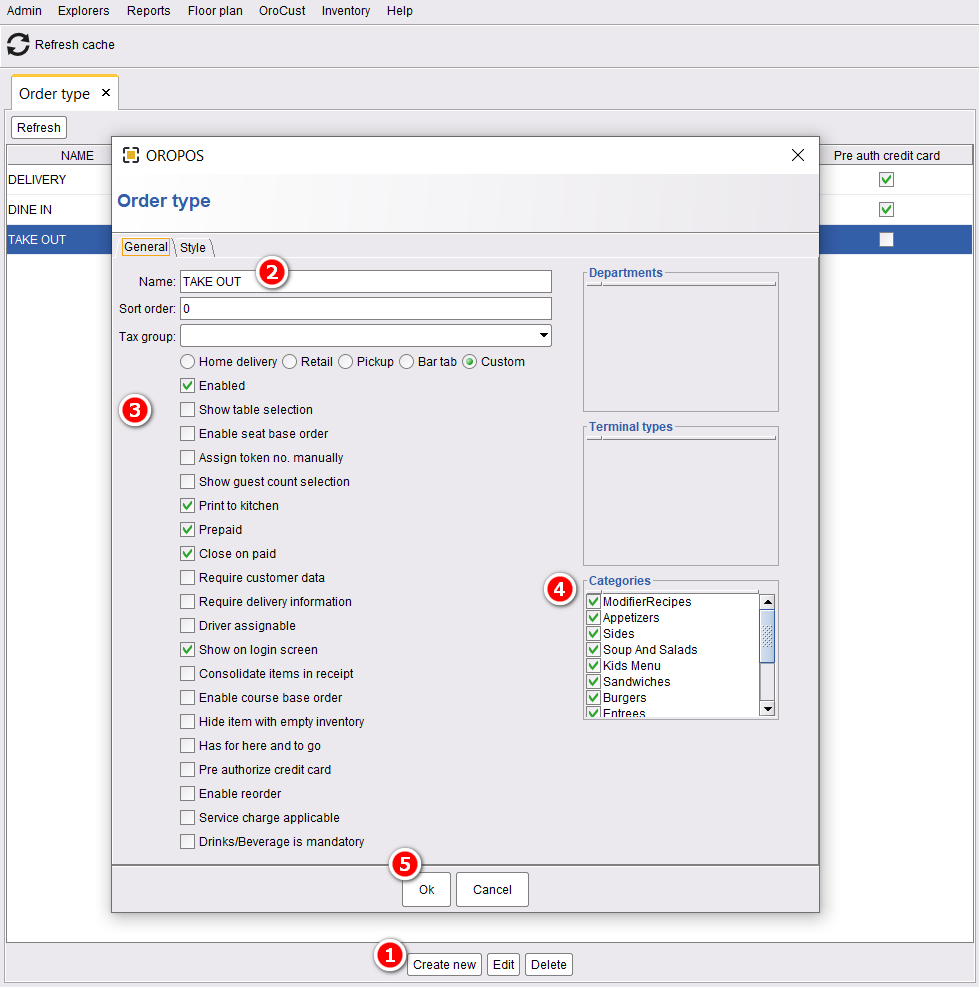Click the Ok button
Viewport: 979px width, 987px height.
pyautogui.click(x=426, y=889)
